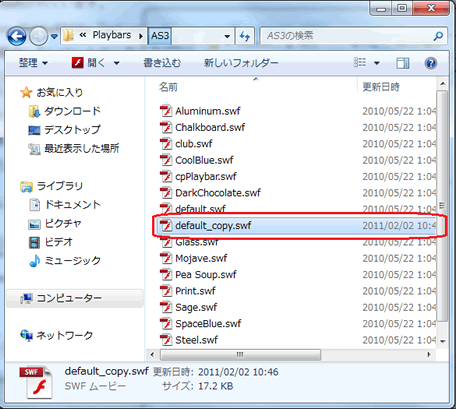Image resolution: width=456 pixels, height=409 pixels.
Task: Click the 名前 column header to sort
Action: pyautogui.click(x=168, y=87)
